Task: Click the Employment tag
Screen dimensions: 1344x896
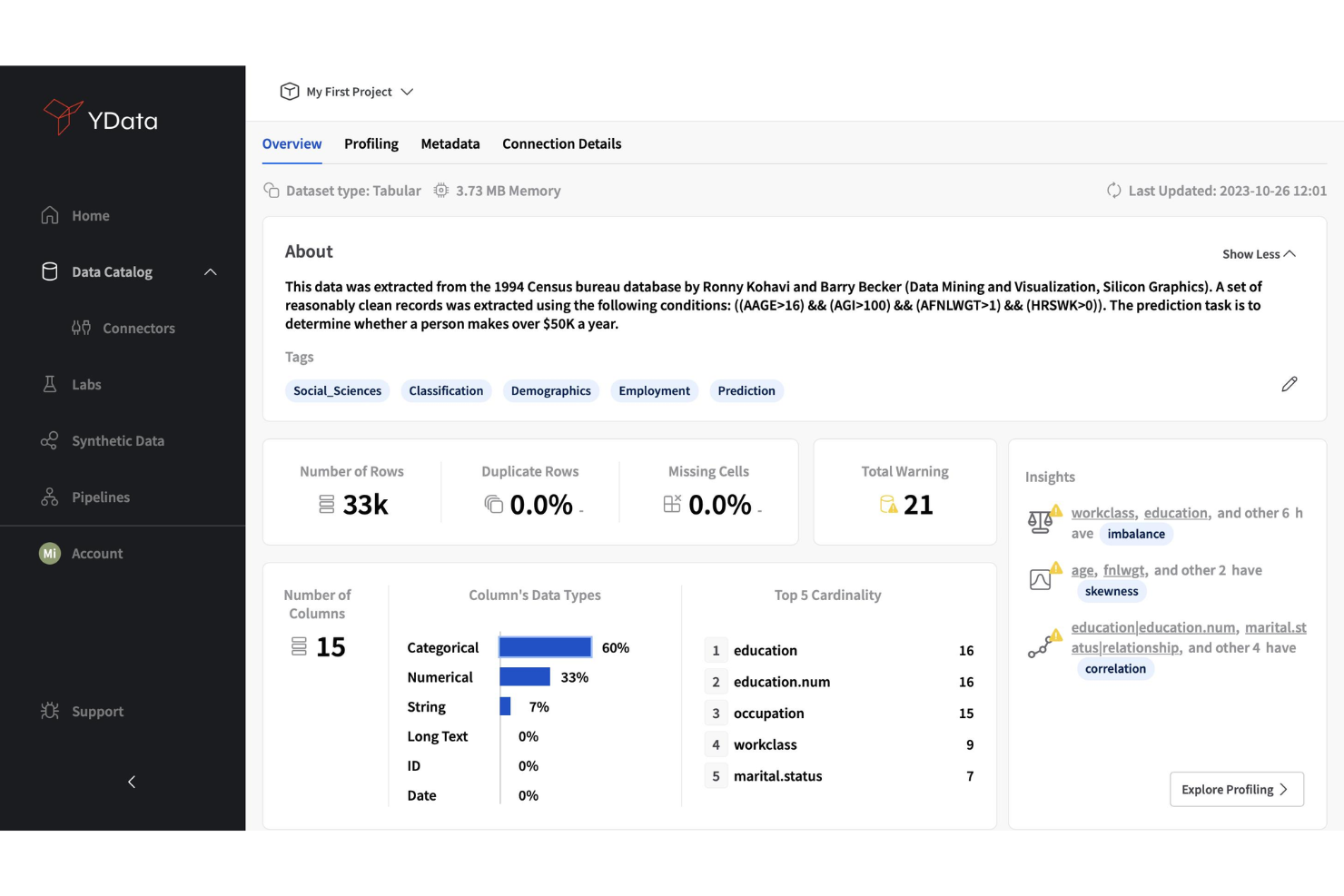Action: (x=655, y=390)
